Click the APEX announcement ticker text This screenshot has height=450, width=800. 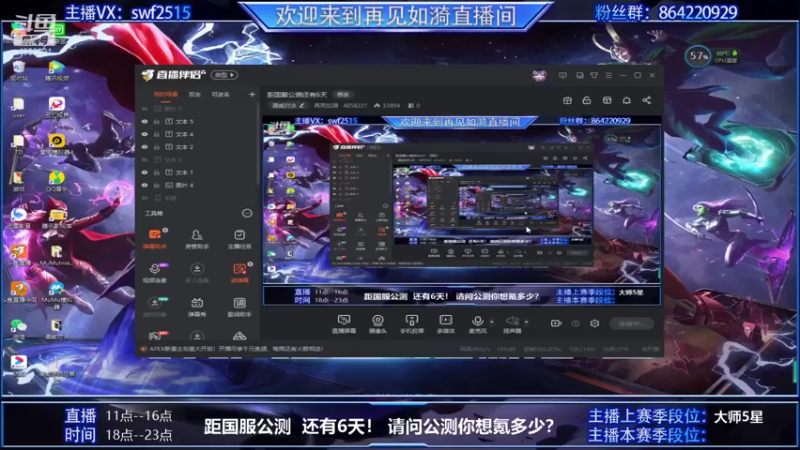coord(236,349)
